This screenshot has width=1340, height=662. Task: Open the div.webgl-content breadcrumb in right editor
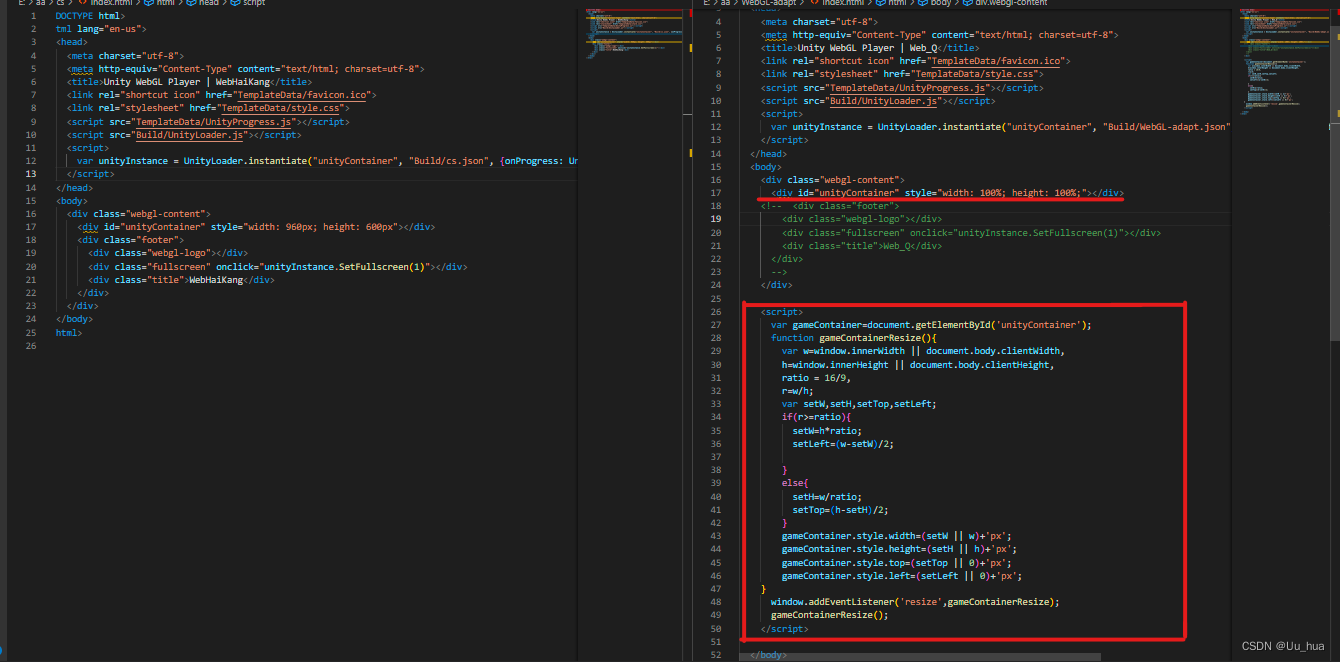click(1011, 3)
